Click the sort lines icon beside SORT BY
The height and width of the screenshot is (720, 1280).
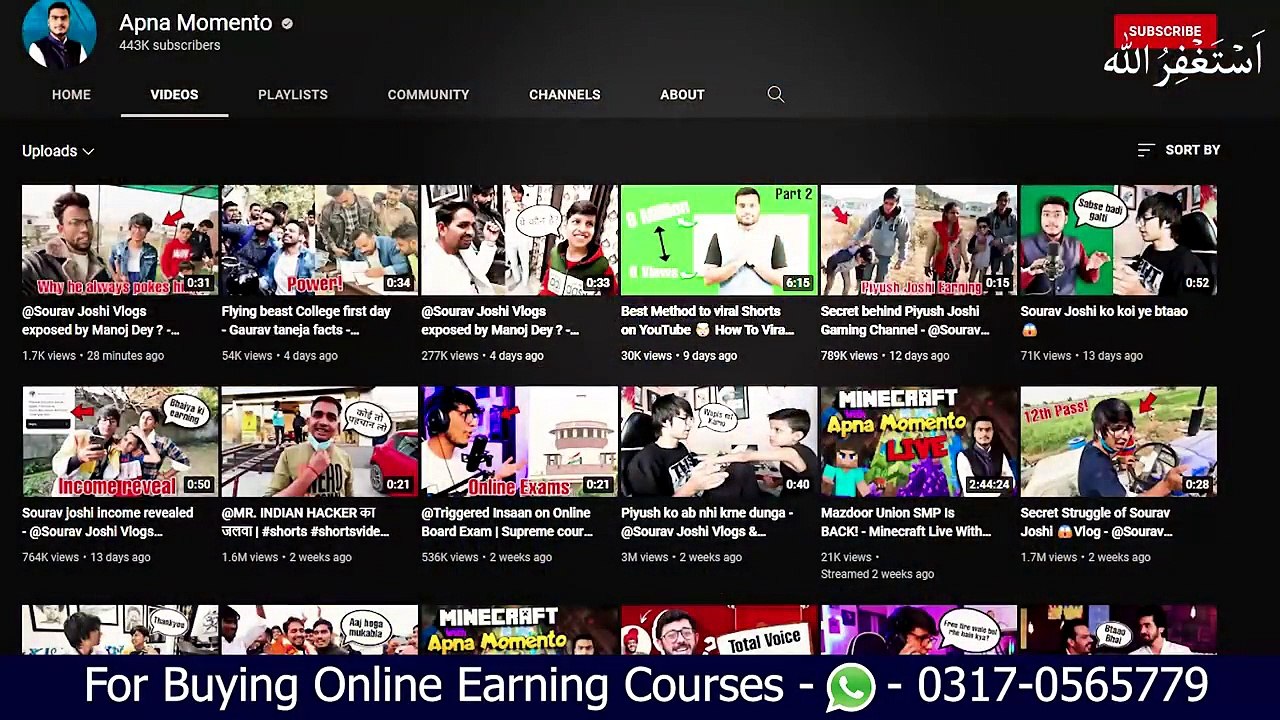pos(1146,150)
